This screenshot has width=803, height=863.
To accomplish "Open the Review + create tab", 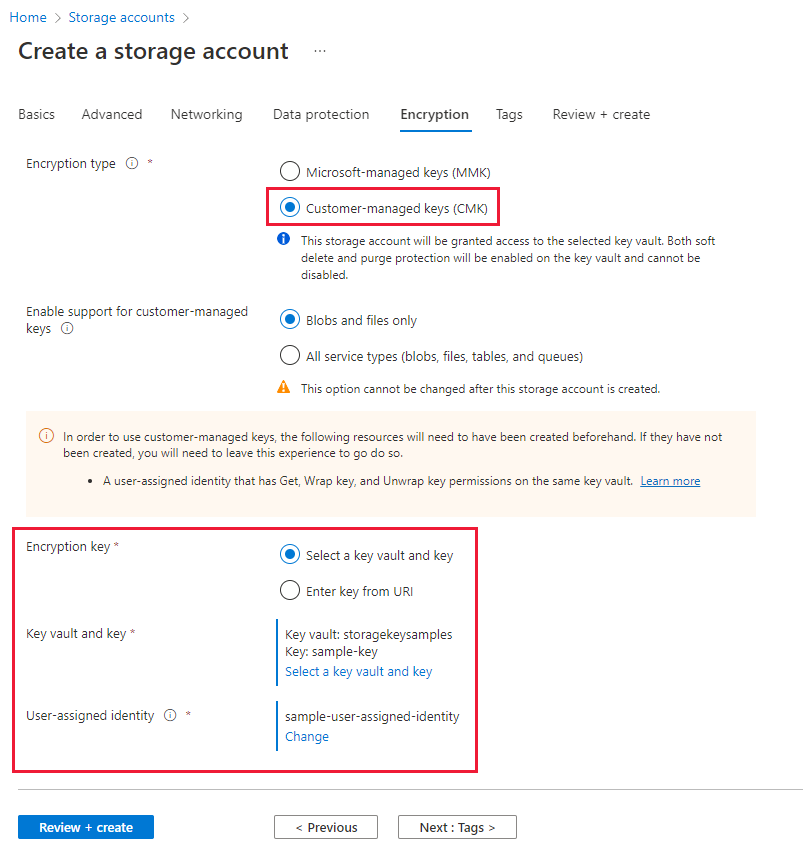I will 600,114.
